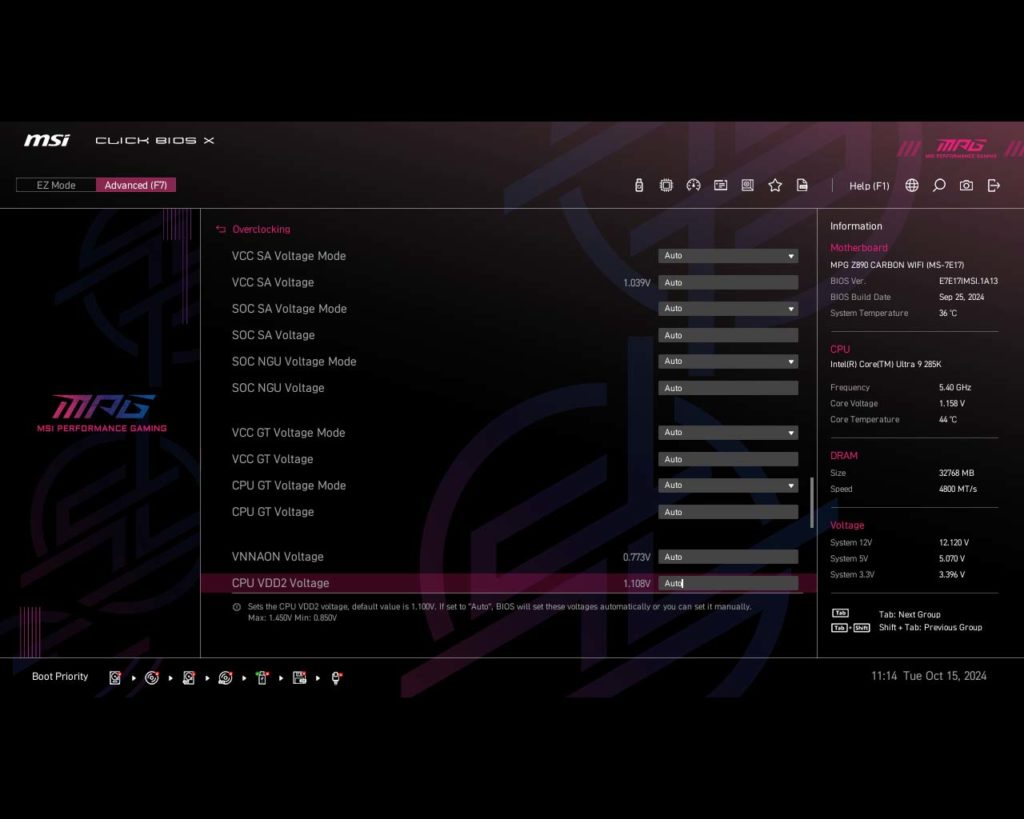Switch to Advanced (F7) mode
The height and width of the screenshot is (819, 1024).
(136, 185)
